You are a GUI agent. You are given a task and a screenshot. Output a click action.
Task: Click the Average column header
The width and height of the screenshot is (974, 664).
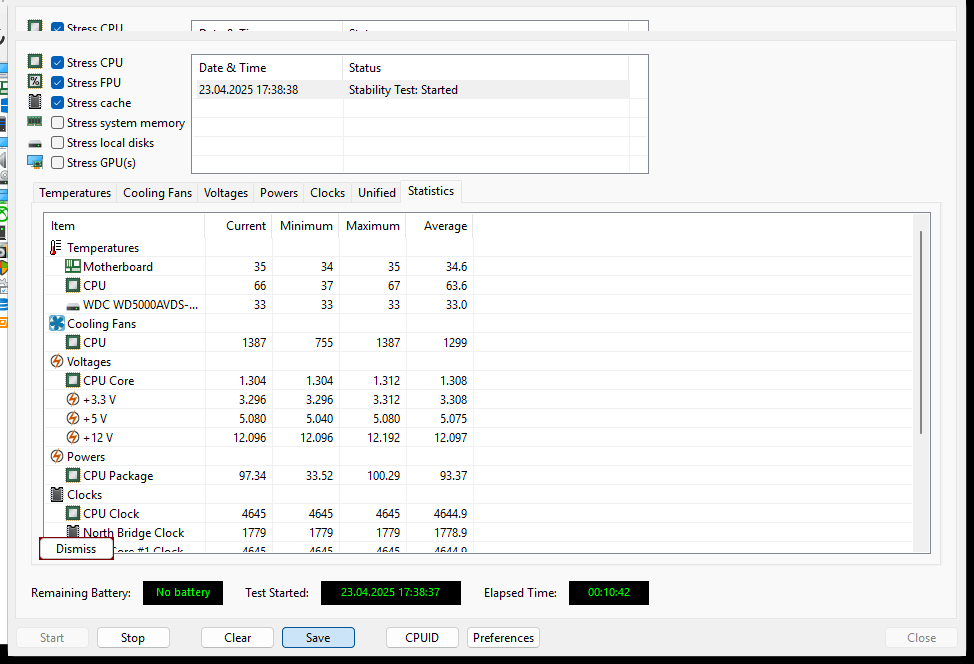click(x=440, y=226)
